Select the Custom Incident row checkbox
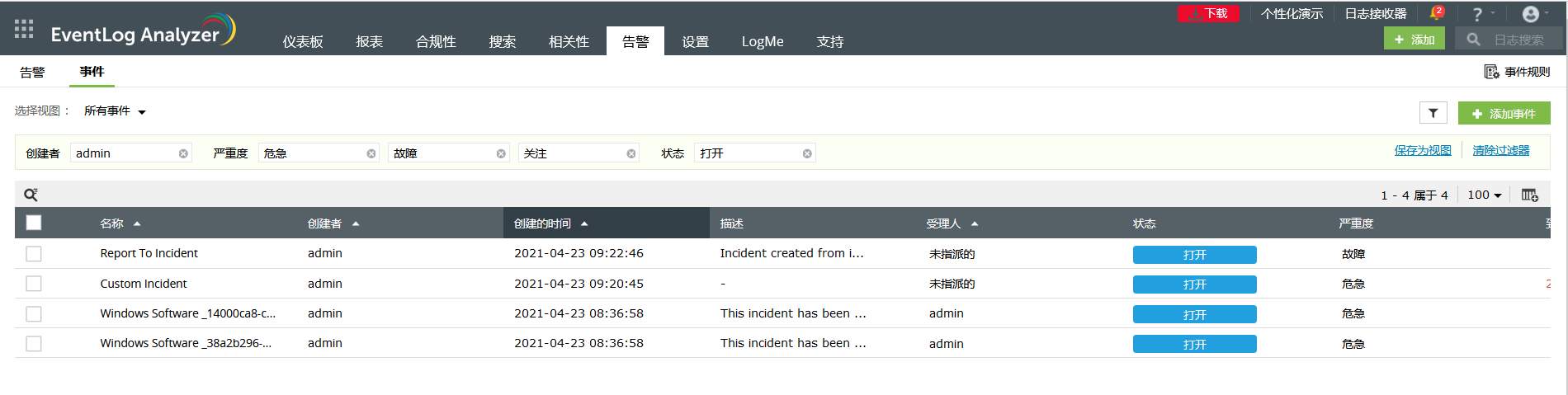Image resolution: width=1568 pixels, height=395 pixels. (34, 284)
